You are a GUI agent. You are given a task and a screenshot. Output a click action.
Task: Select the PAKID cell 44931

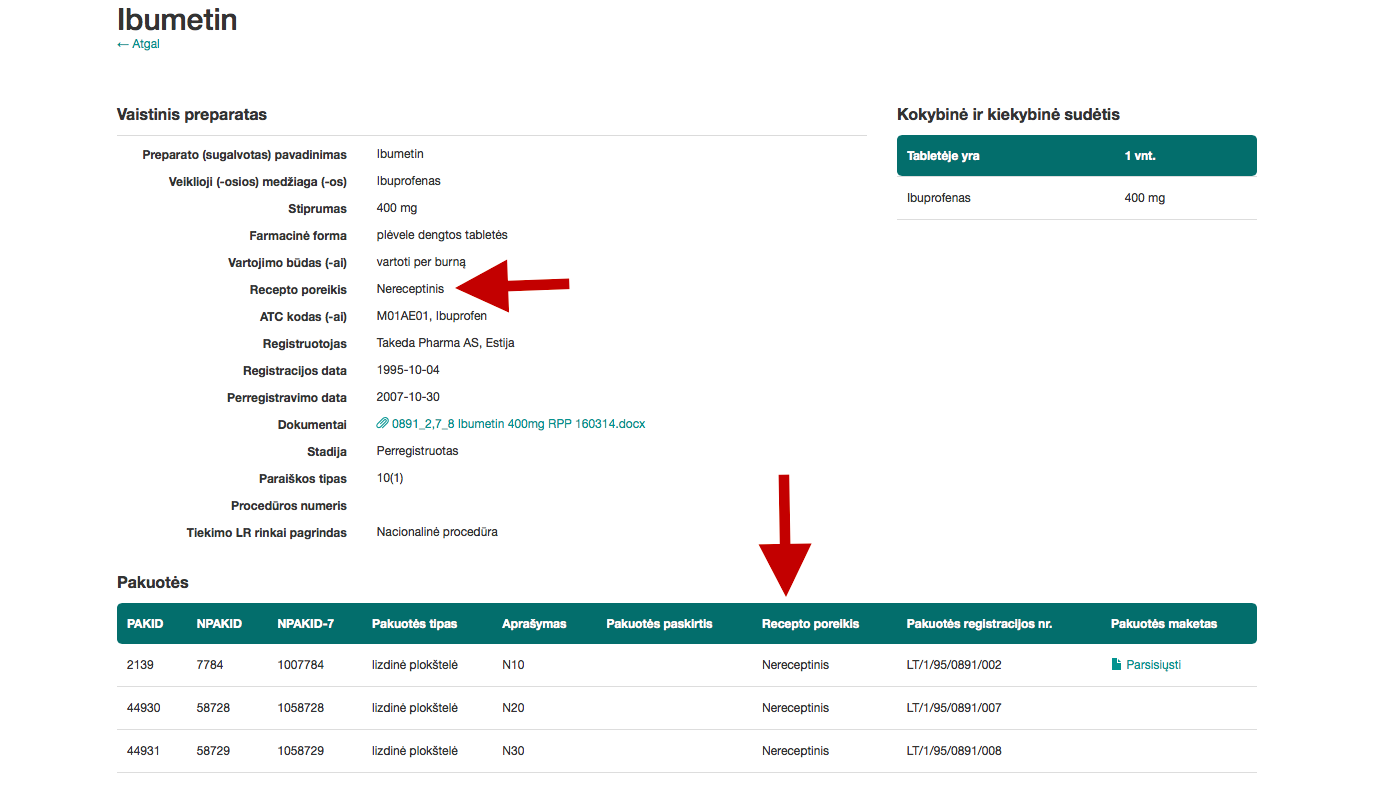click(x=144, y=751)
